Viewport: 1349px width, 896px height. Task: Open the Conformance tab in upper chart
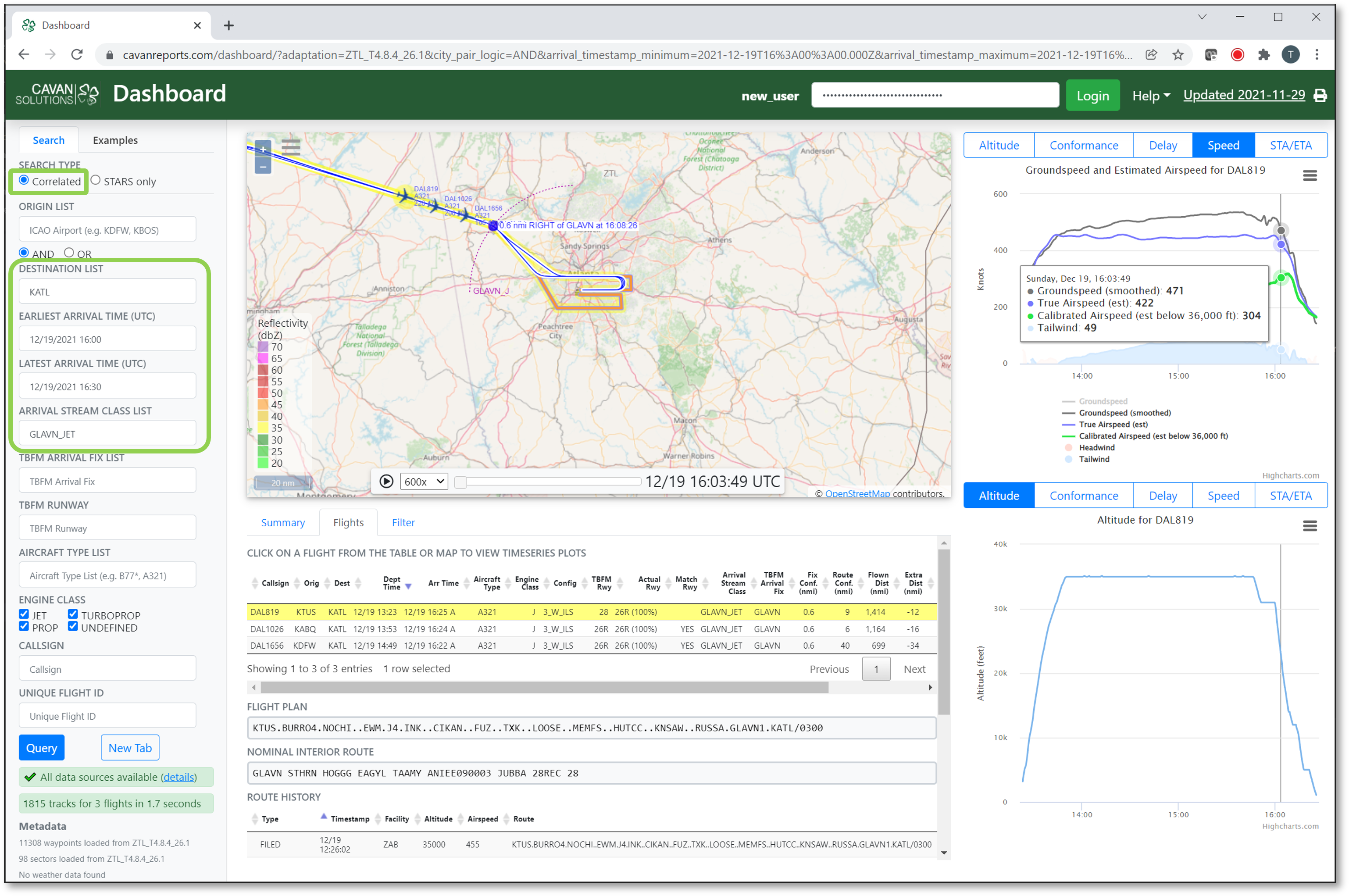[1083, 145]
